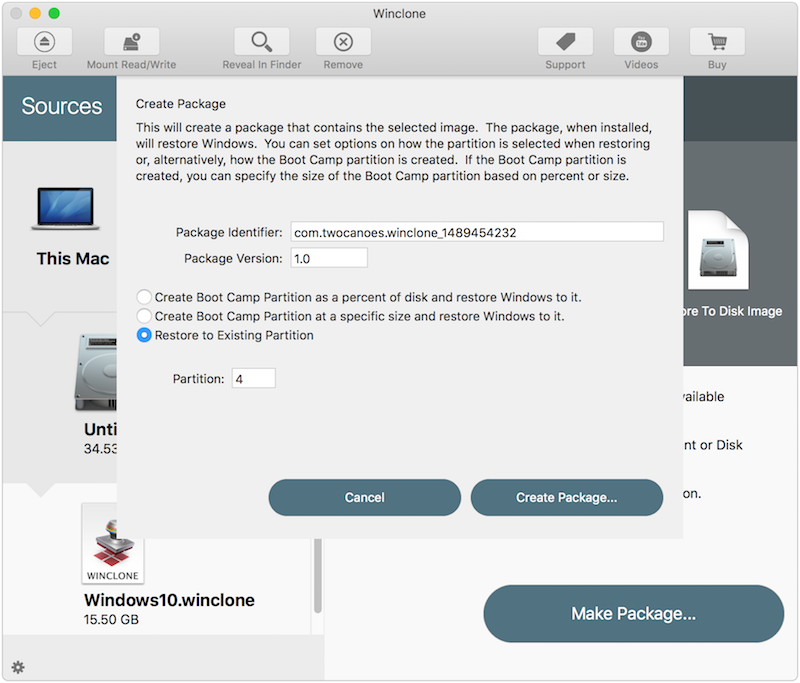Cancel the Create Package dialog
This screenshot has height=683, width=800.
(365, 497)
